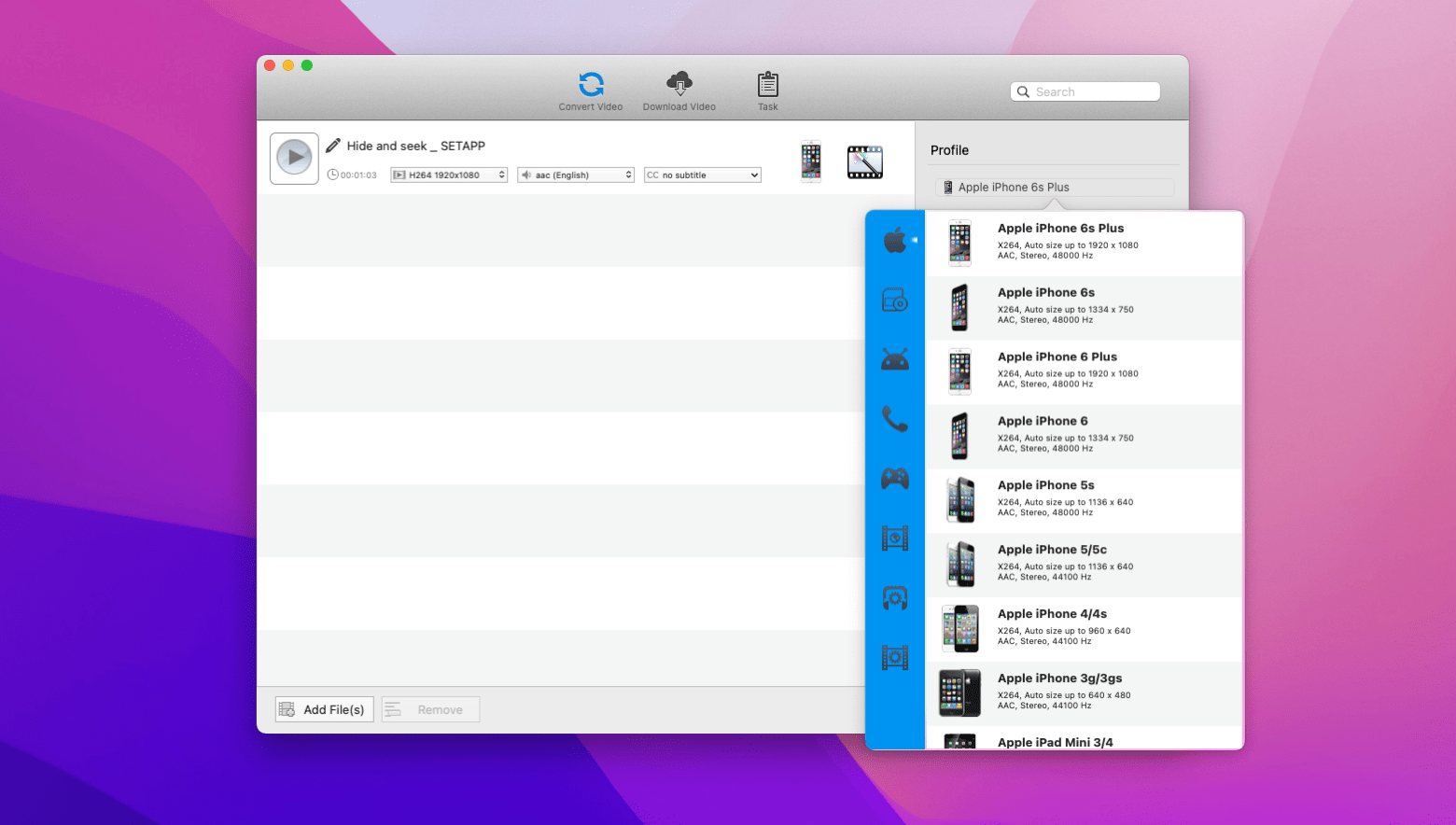This screenshot has width=1456, height=825.
Task: Click the Remove button
Action: point(430,709)
